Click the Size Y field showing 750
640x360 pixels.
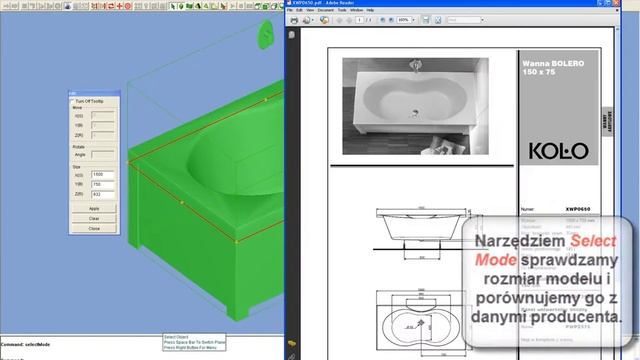tap(103, 184)
